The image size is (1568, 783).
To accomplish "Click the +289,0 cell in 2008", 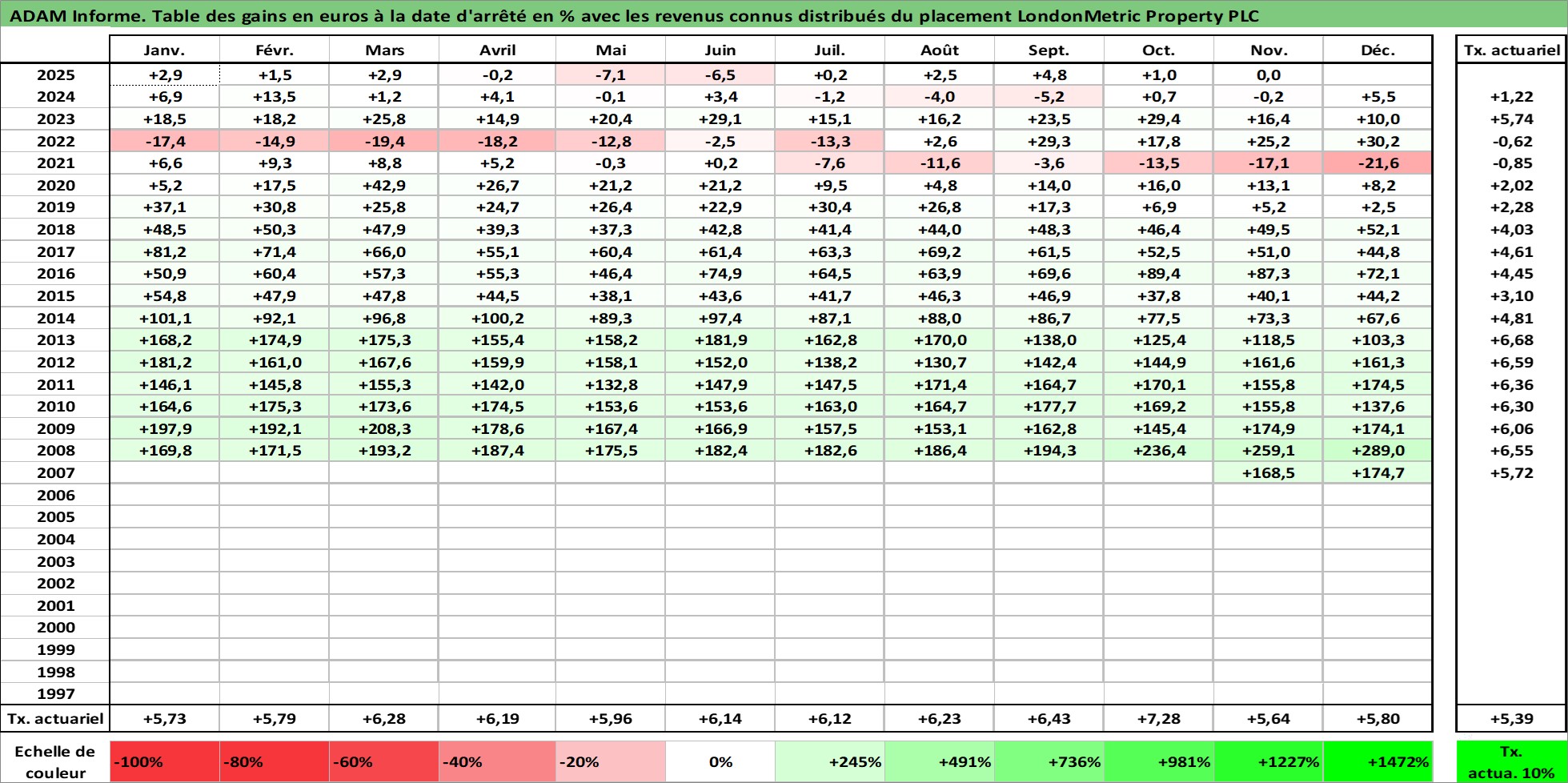I will [x=1378, y=450].
